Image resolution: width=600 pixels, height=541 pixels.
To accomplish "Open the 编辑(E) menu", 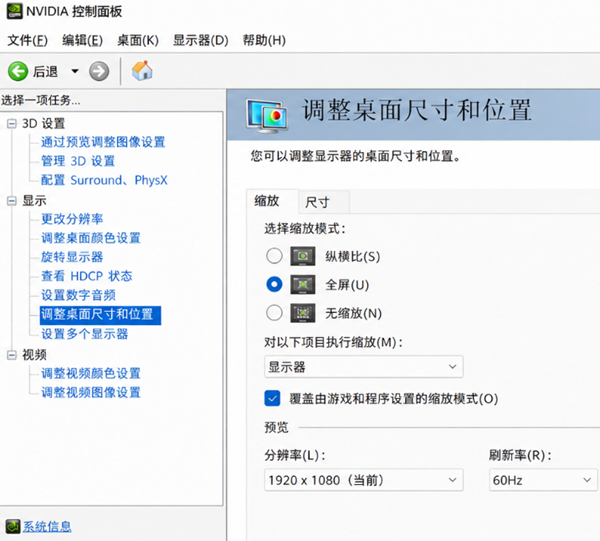I will coord(83,40).
